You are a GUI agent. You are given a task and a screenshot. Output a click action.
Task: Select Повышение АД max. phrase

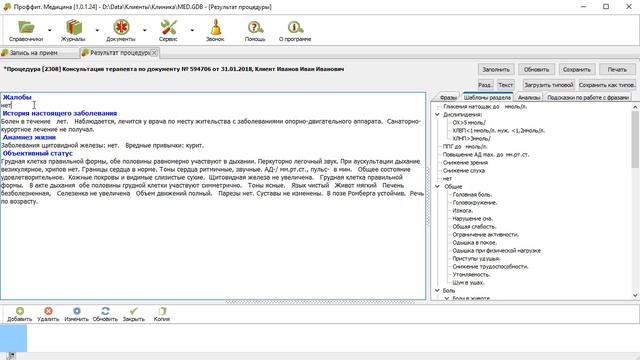pos(486,155)
